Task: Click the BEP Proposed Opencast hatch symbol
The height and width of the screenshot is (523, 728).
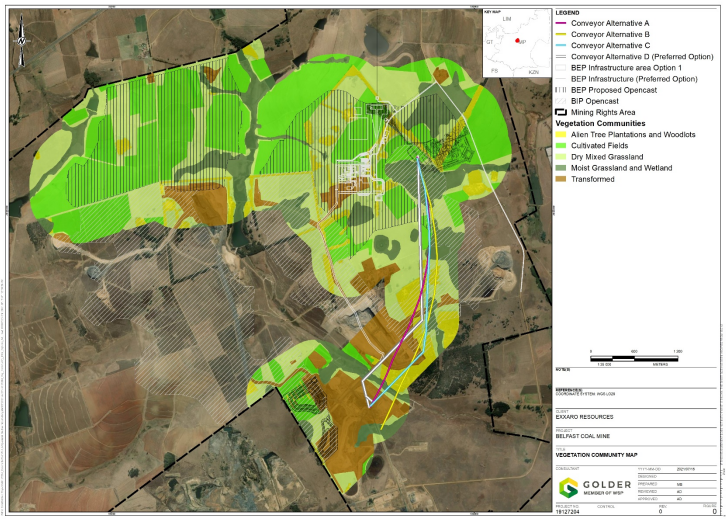Action: coord(561,90)
